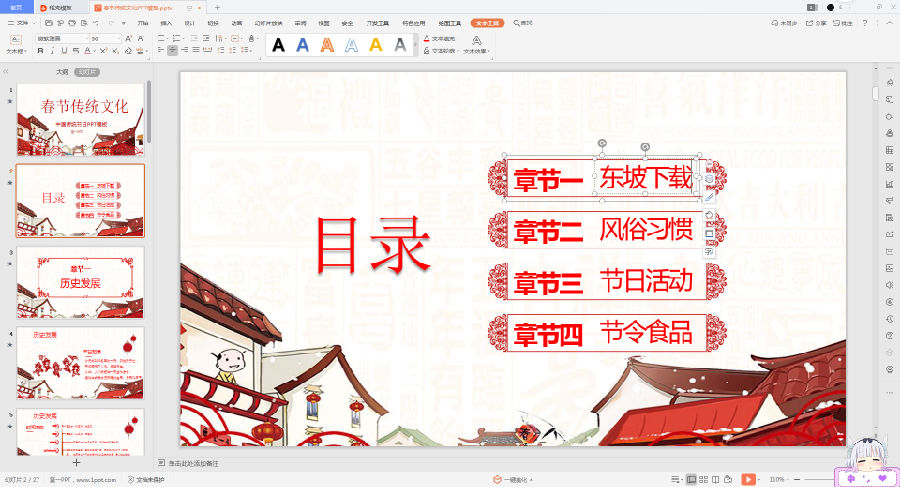900x487 pixels.
Task: Click the pen style icon beside selected text box
Action: tap(709, 197)
